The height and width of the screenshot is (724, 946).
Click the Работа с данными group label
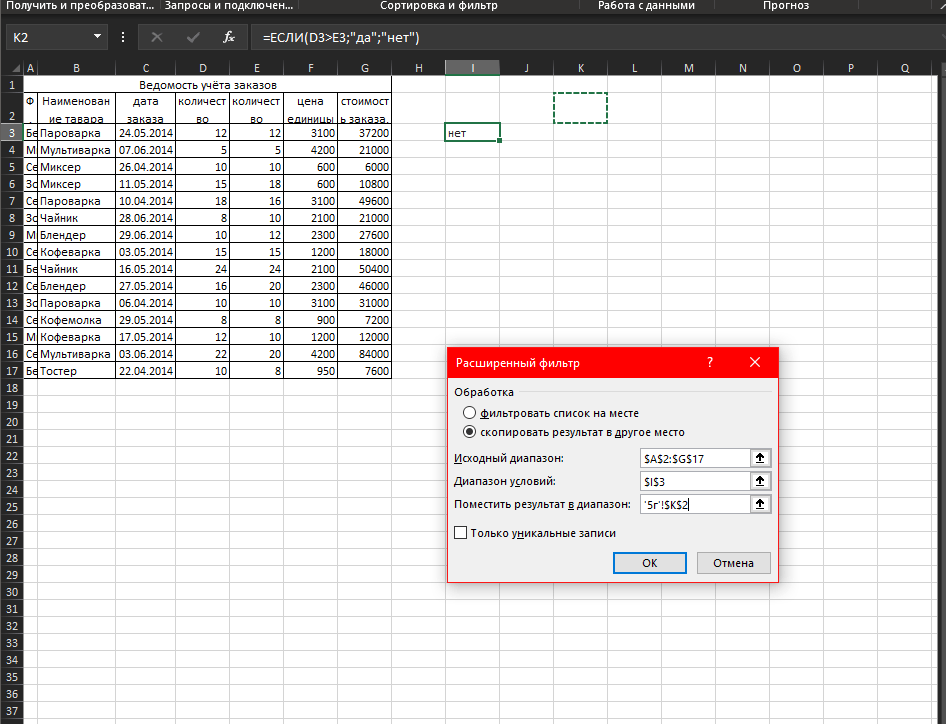coord(646,5)
